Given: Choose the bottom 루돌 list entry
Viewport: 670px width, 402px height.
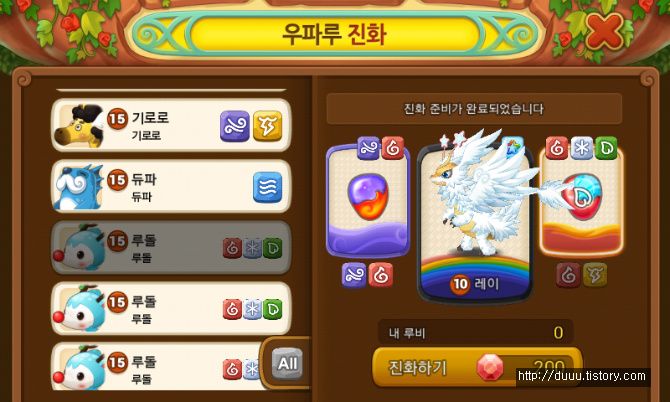Looking at the screenshot, I should pyautogui.click(x=160, y=367).
